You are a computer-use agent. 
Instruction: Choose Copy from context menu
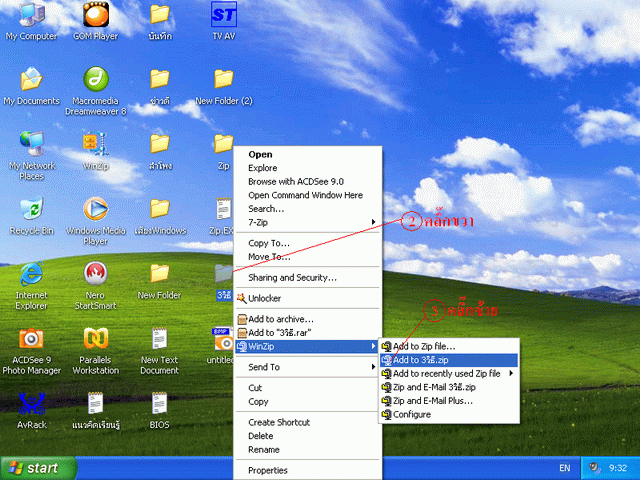[x=308, y=402]
